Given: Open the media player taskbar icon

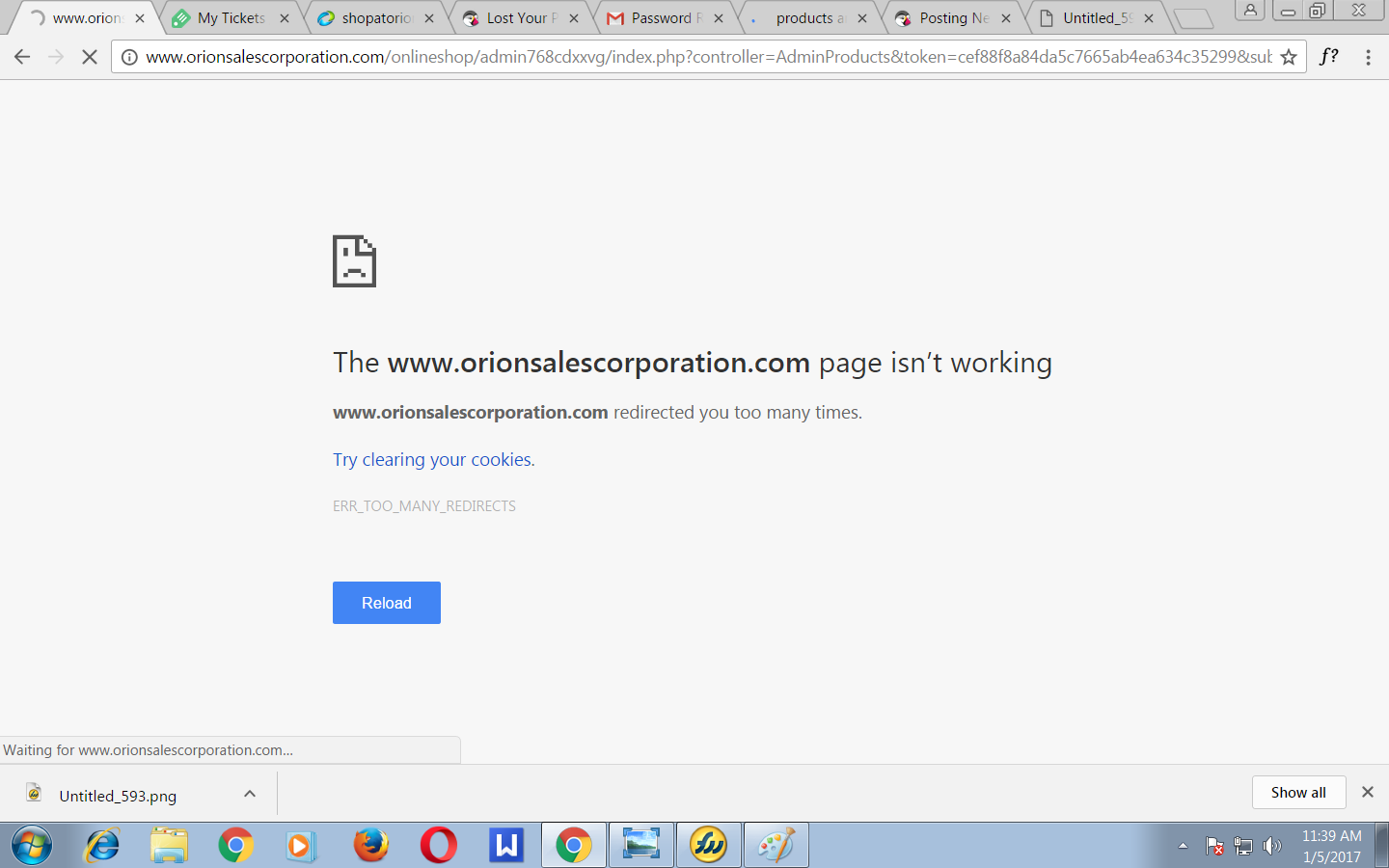Looking at the screenshot, I should (300, 846).
